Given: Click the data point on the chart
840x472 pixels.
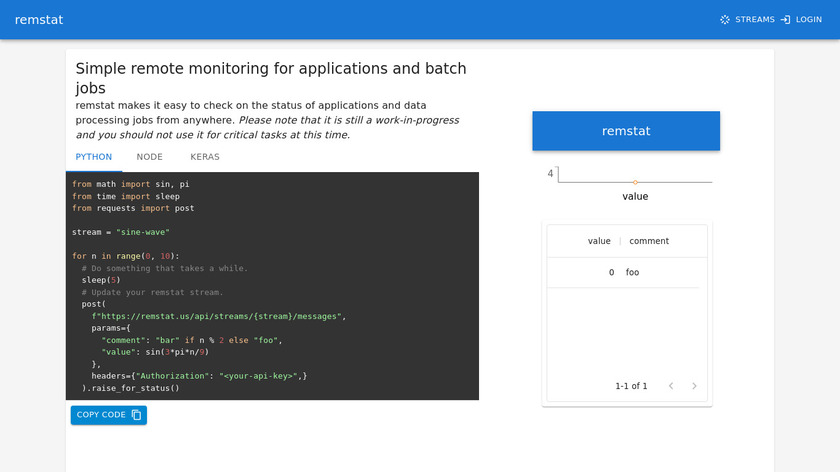Looking at the screenshot, I should pyautogui.click(x=635, y=182).
